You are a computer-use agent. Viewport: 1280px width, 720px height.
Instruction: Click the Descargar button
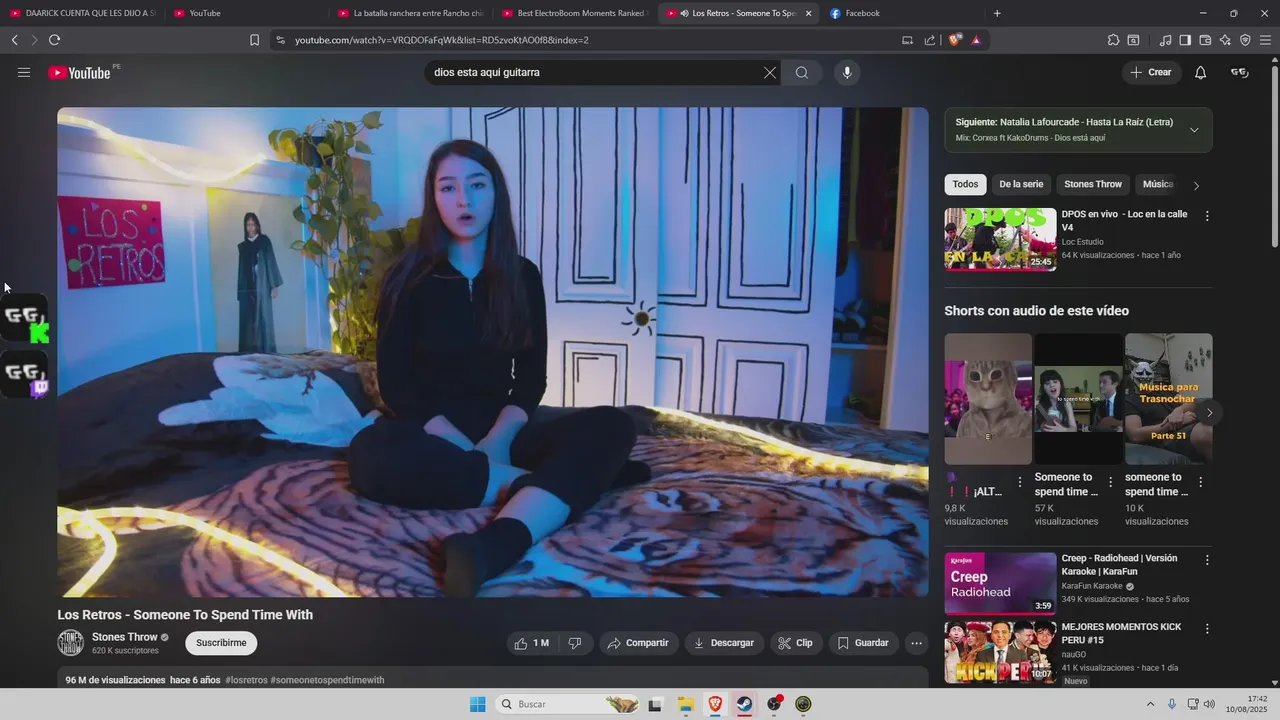tap(724, 643)
